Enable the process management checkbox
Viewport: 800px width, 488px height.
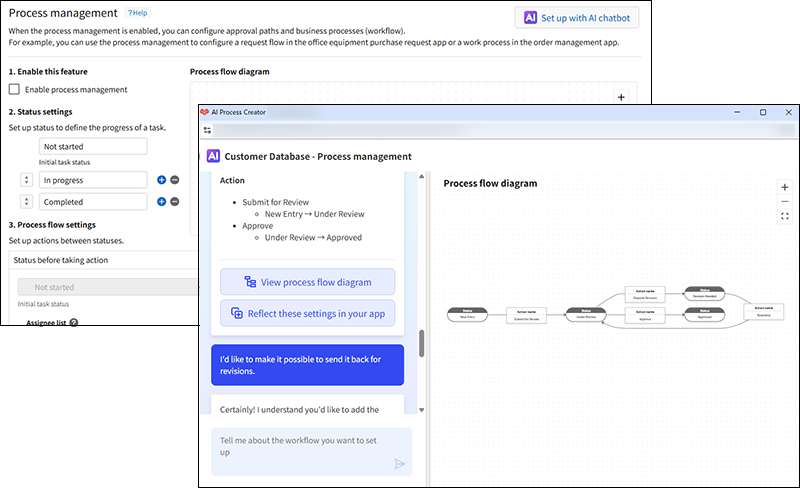(15, 90)
